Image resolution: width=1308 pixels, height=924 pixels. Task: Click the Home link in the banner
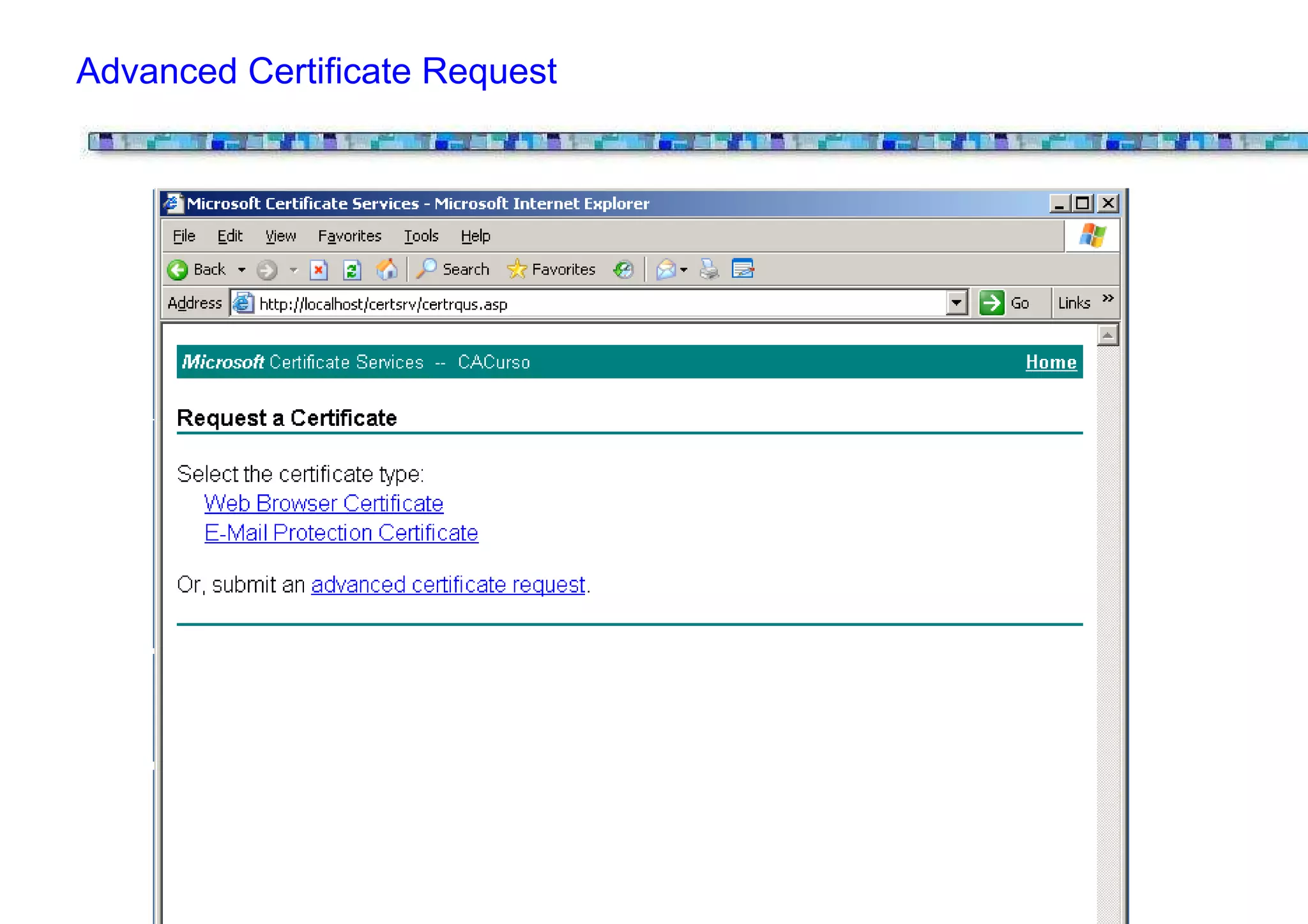[1051, 362]
